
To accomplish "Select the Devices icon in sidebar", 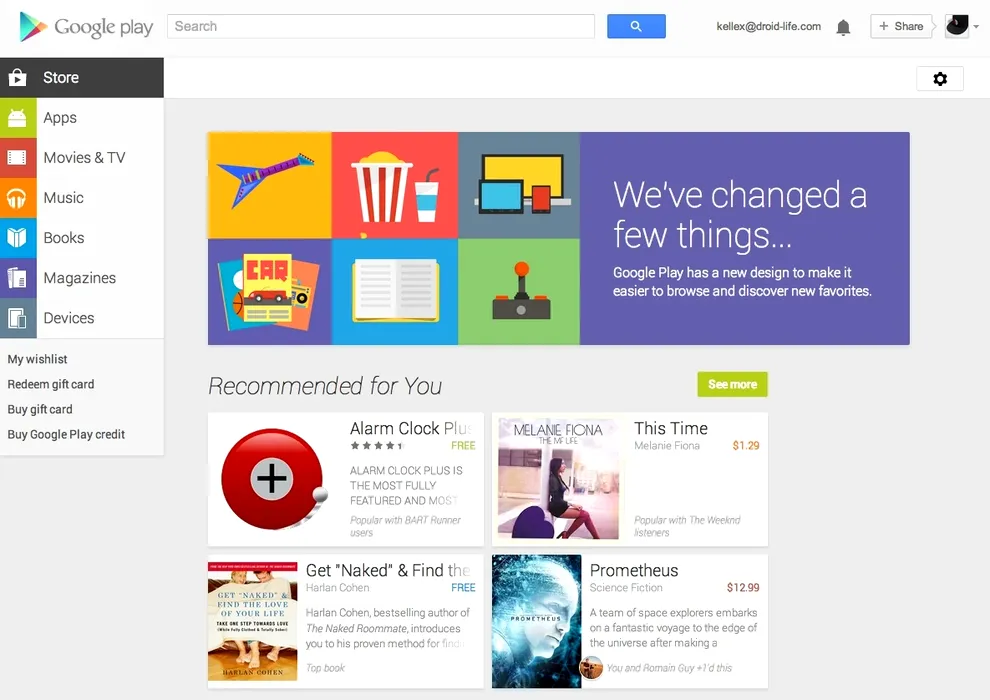I will (x=18, y=318).
